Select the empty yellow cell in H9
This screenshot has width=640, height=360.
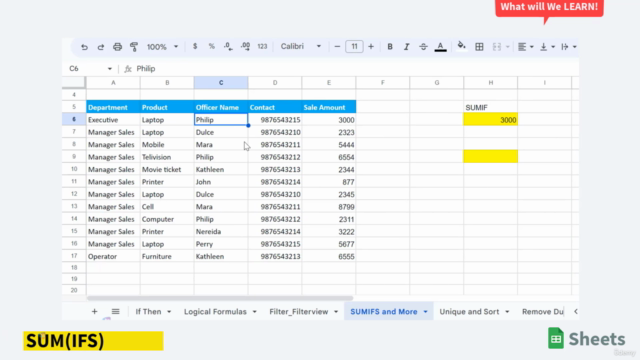click(491, 157)
